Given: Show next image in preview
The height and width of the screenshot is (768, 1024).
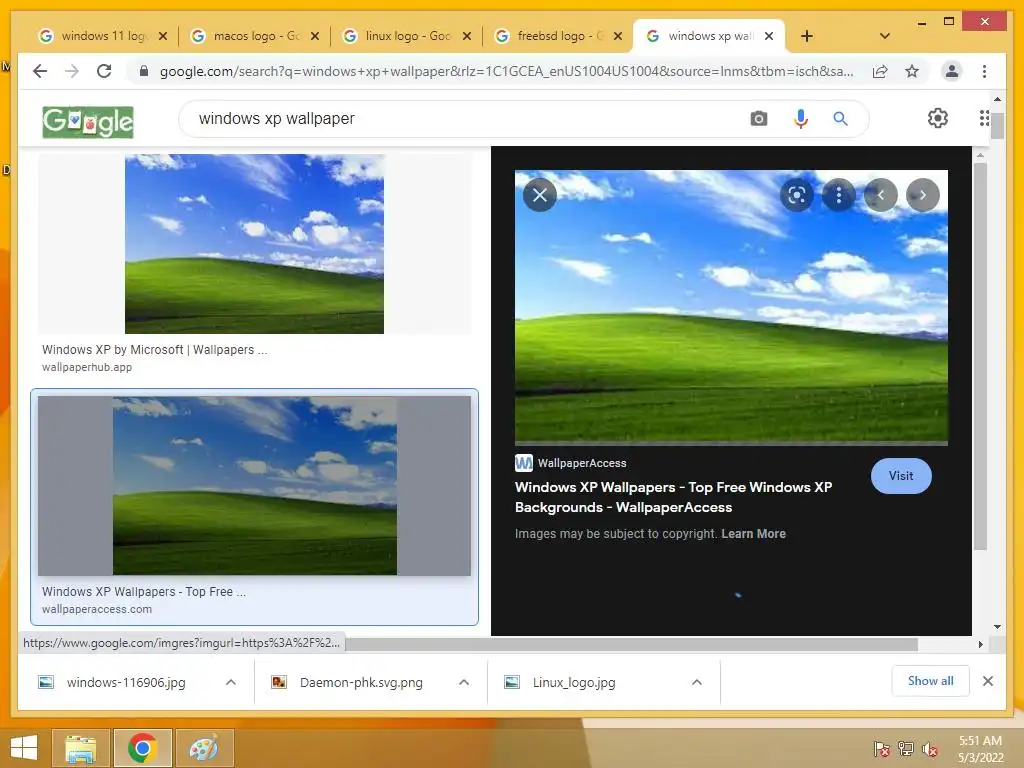Looking at the screenshot, I should pos(923,195).
